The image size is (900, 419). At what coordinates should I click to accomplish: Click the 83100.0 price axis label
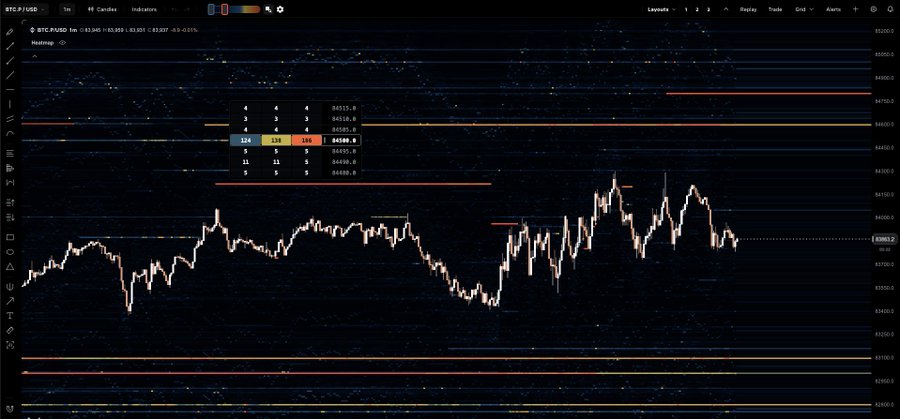coord(883,358)
